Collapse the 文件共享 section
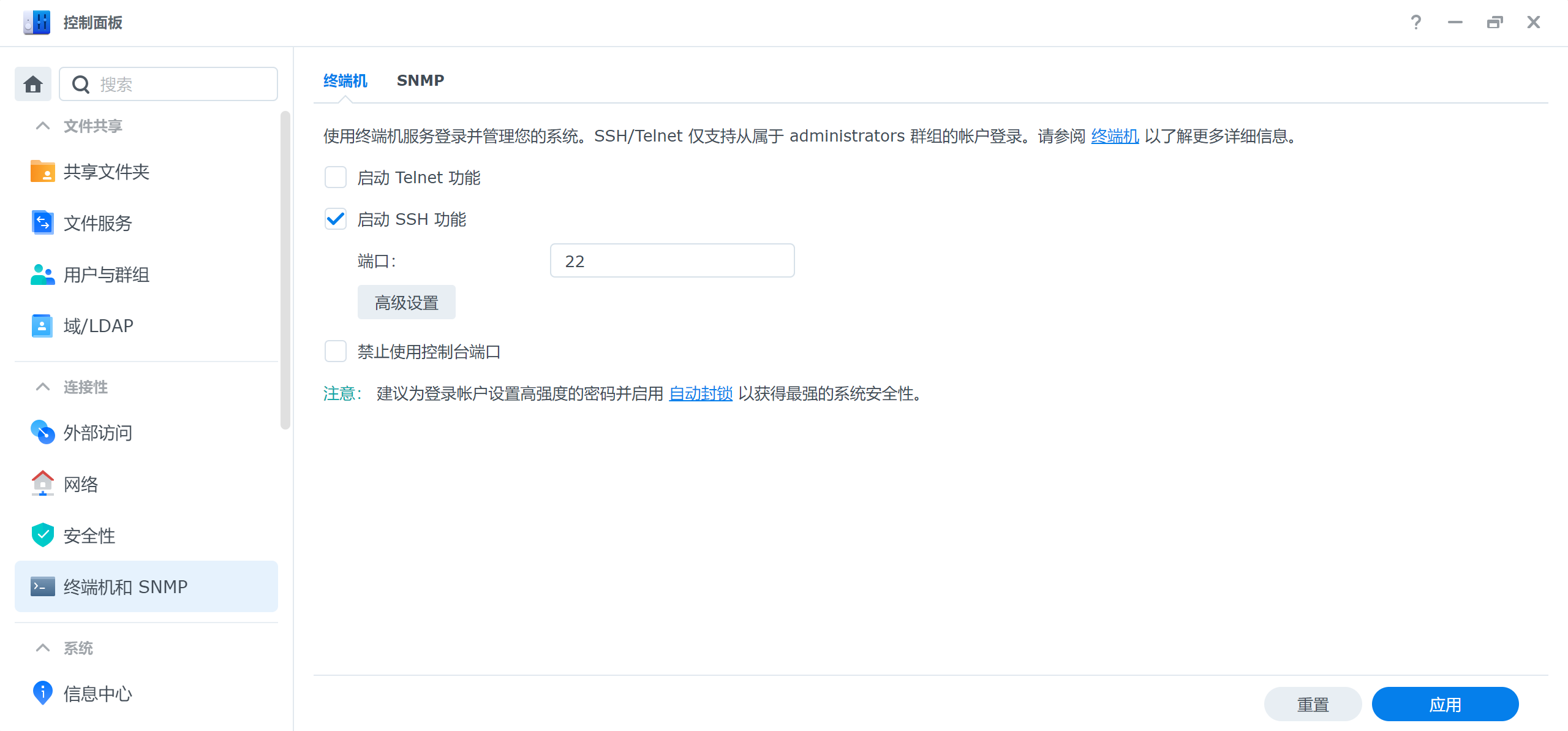 pos(43,126)
